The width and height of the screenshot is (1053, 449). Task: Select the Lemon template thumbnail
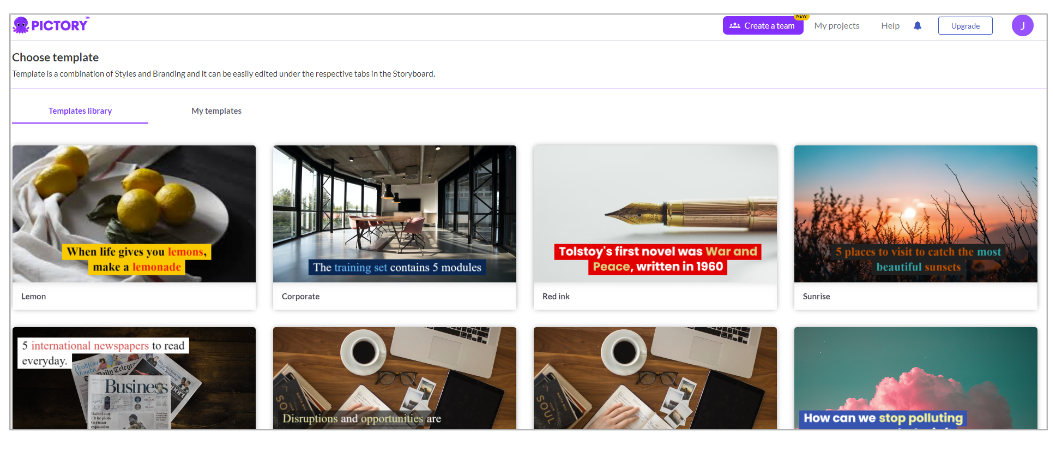click(x=134, y=213)
